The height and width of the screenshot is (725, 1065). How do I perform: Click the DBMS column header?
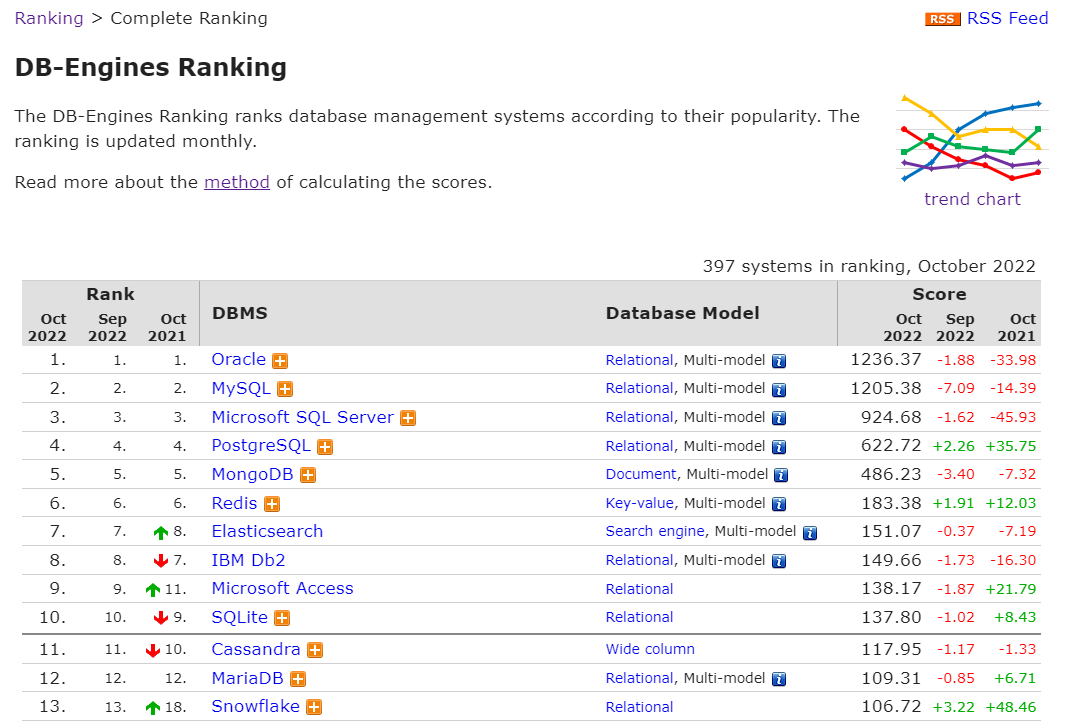click(x=240, y=313)
